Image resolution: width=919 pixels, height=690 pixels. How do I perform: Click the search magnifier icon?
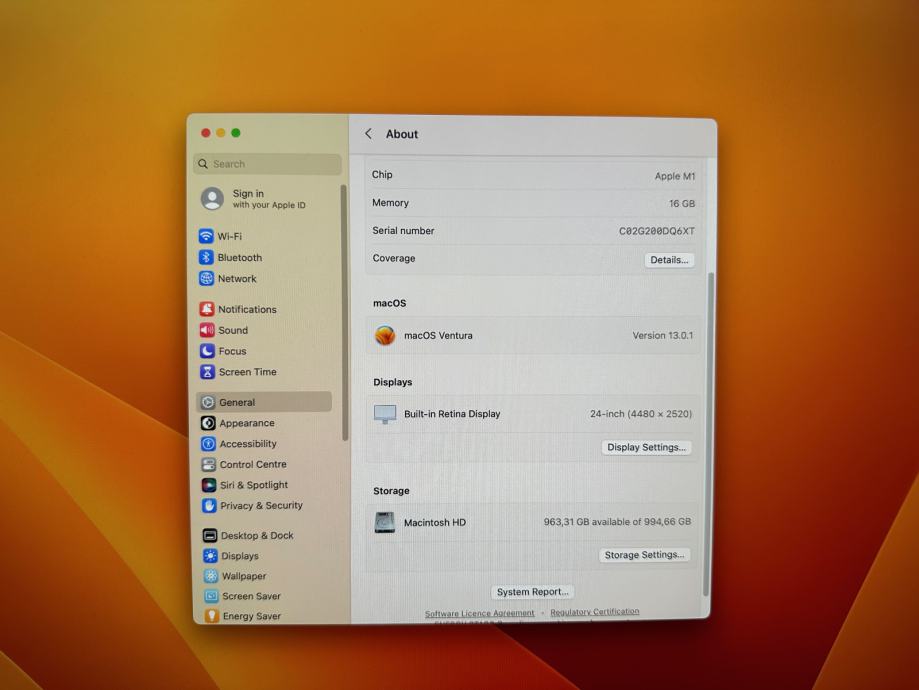tap(203, 164)
